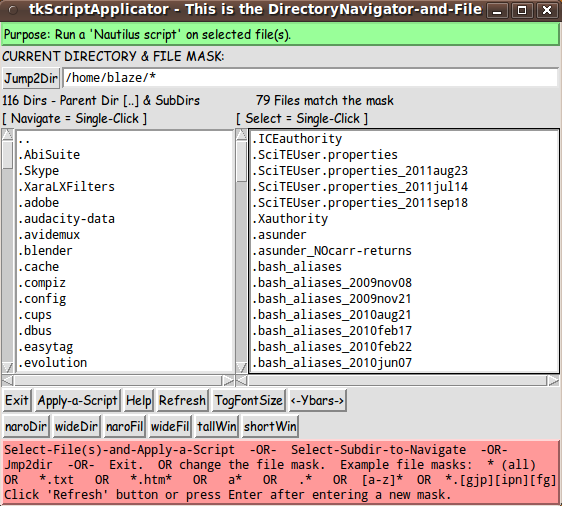Screen dimensions: 562x506
Task: Refresh the file list
Action: click(182, 400)
